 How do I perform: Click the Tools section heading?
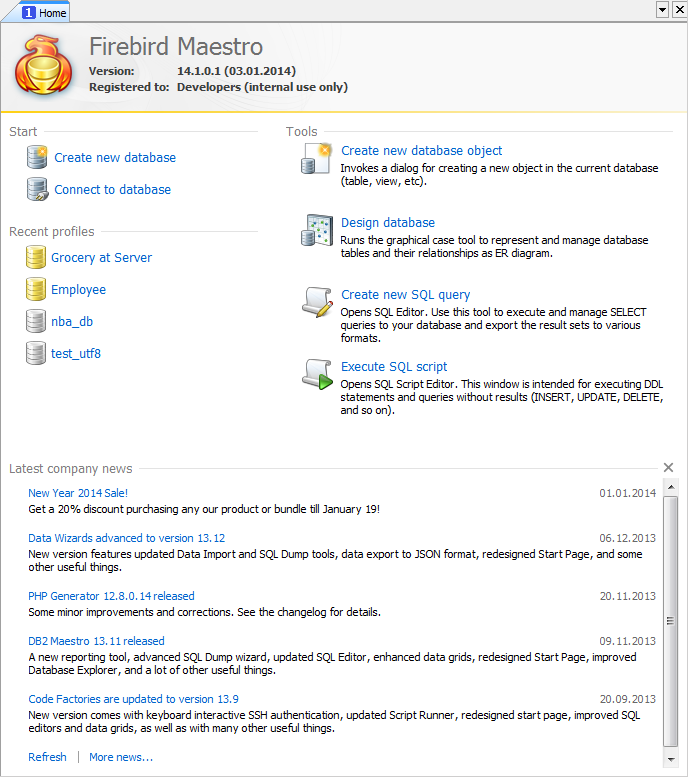[301, 132]
